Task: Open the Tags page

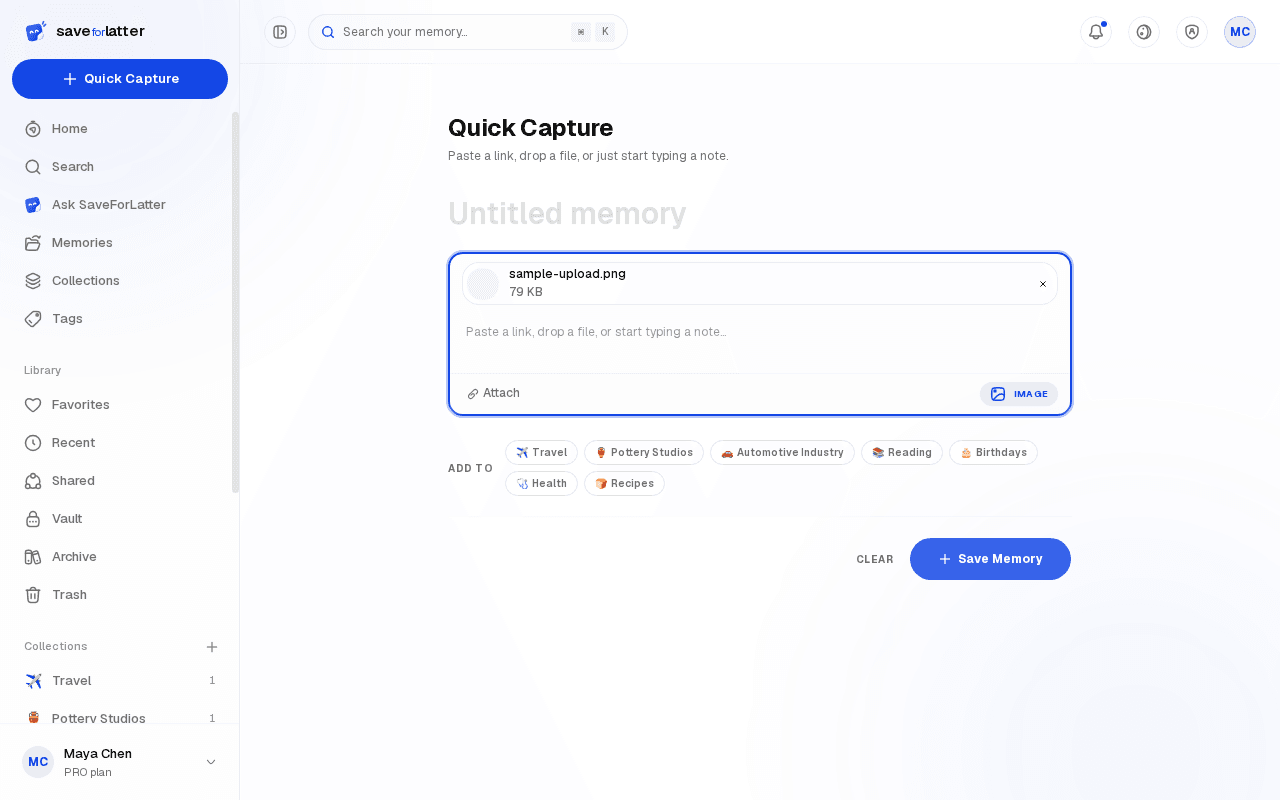Action: 120,319
